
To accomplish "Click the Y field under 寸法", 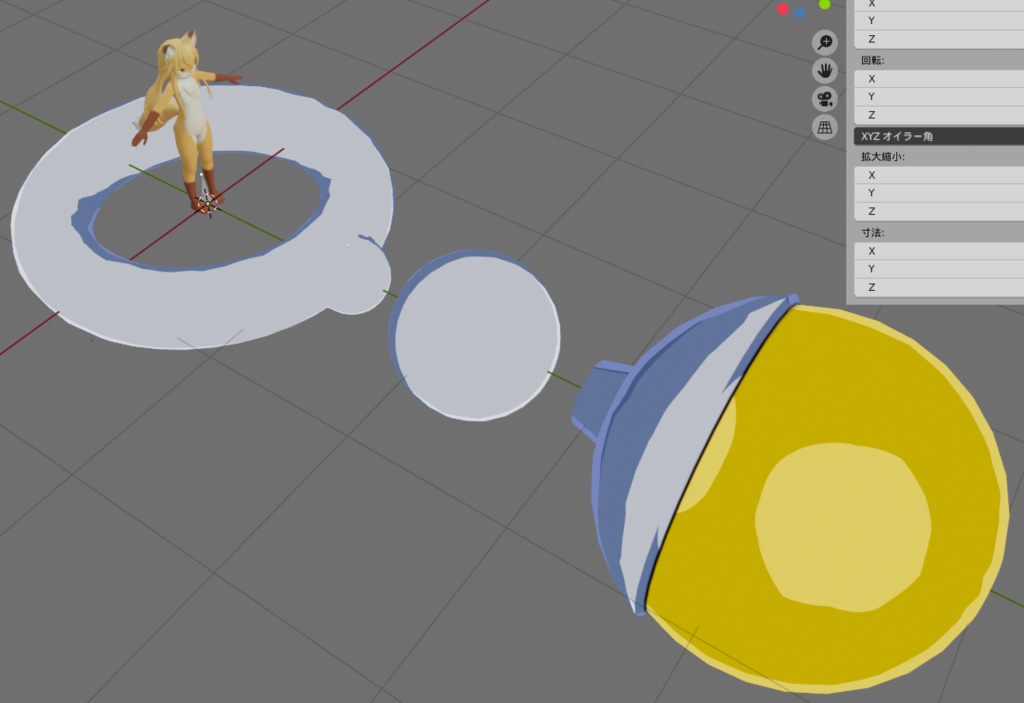I will (x=939, y=269).
